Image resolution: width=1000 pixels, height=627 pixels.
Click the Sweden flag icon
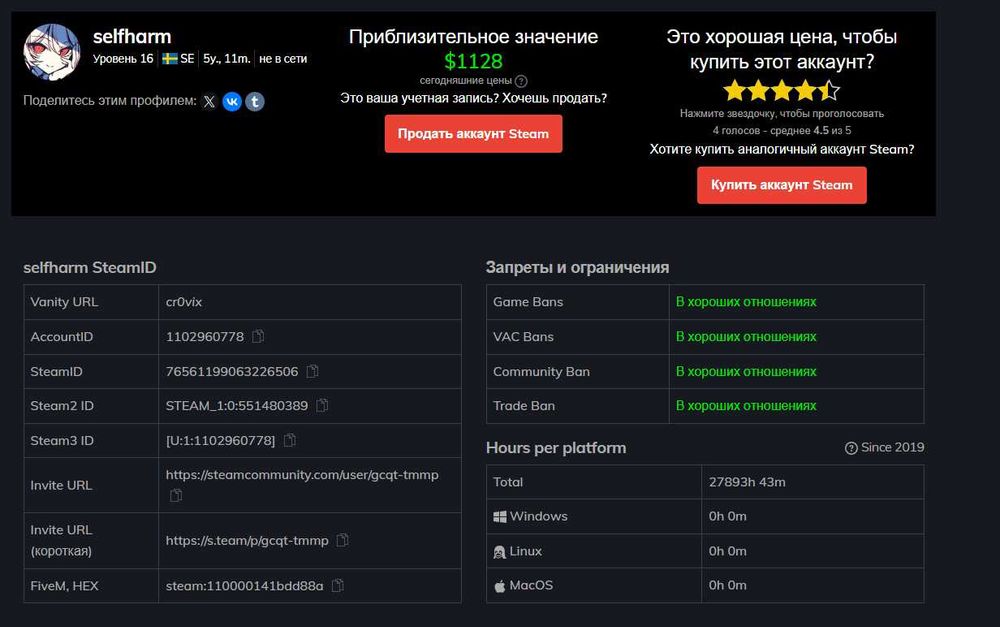click(x=170, y=59)
